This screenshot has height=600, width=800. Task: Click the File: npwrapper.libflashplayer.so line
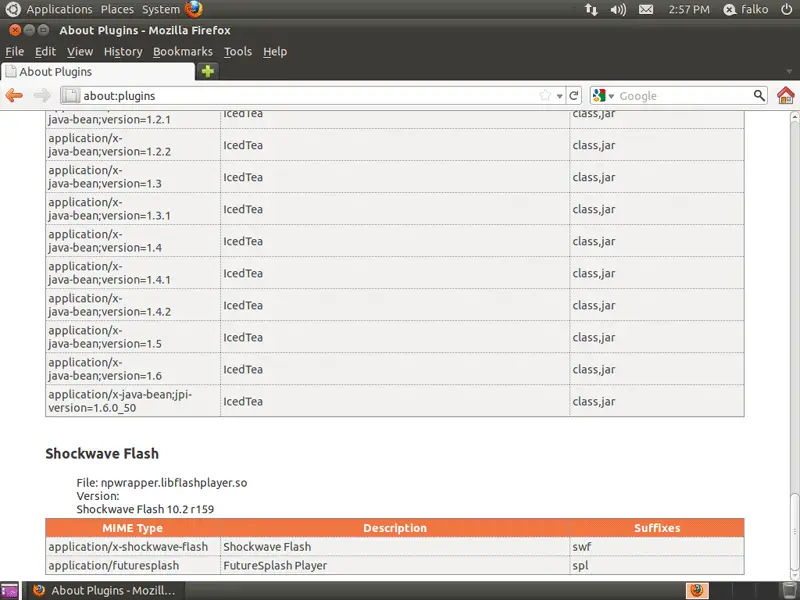point(162,483)
